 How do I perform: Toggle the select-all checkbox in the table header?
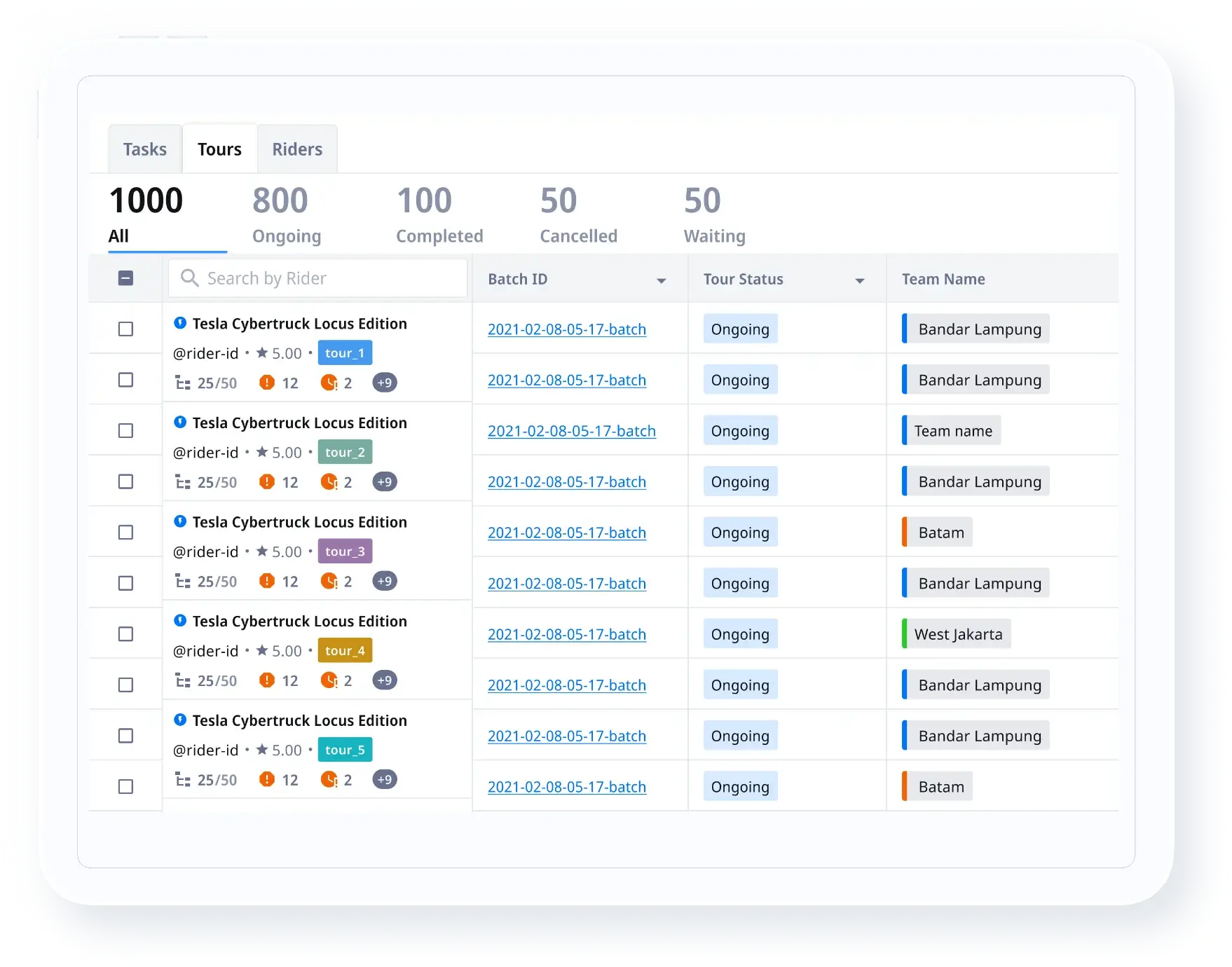point(125,278)
